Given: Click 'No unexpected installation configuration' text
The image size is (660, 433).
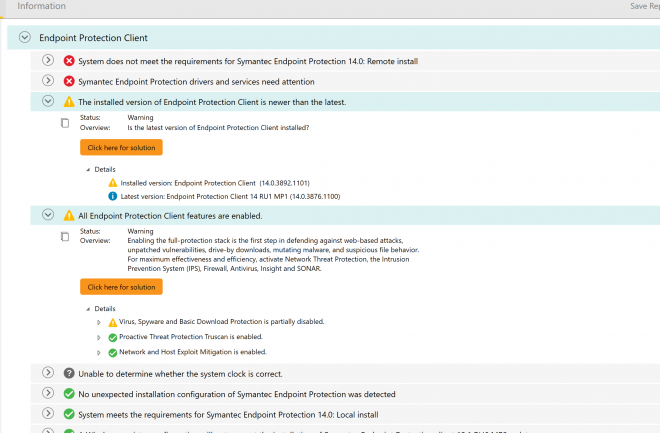Looking at the screenshot, I should click(x=237, y=394).
